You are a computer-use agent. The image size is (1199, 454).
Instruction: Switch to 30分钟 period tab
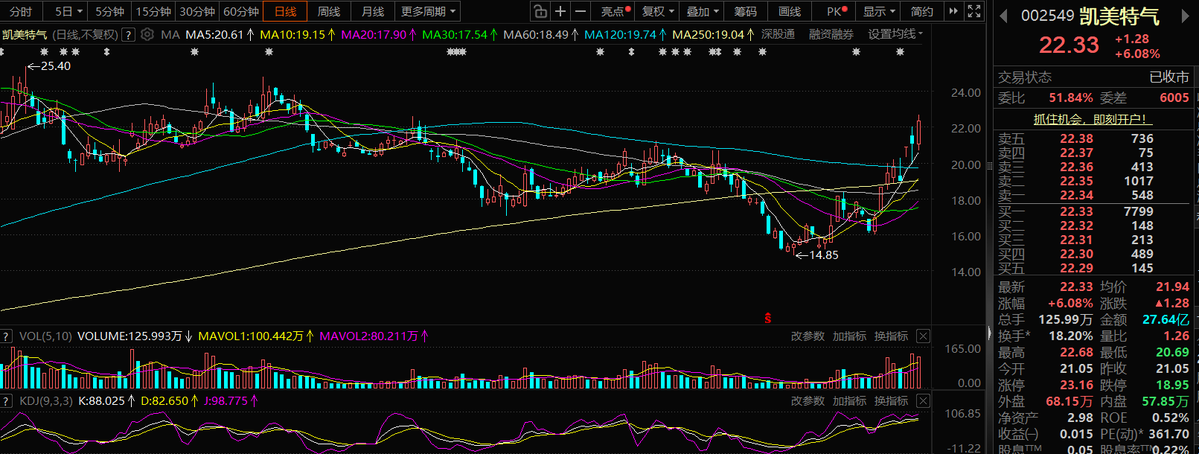[197, 11]
